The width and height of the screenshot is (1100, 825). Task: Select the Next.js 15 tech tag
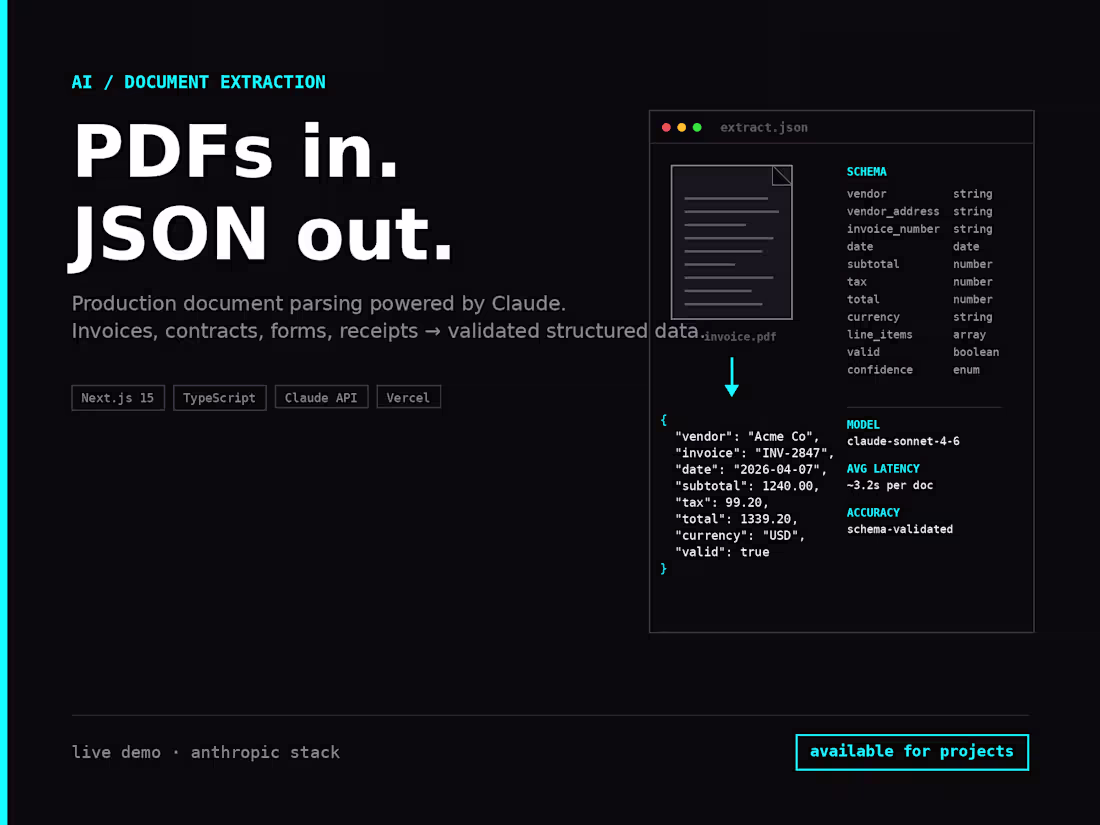click(x=117, y=397)
